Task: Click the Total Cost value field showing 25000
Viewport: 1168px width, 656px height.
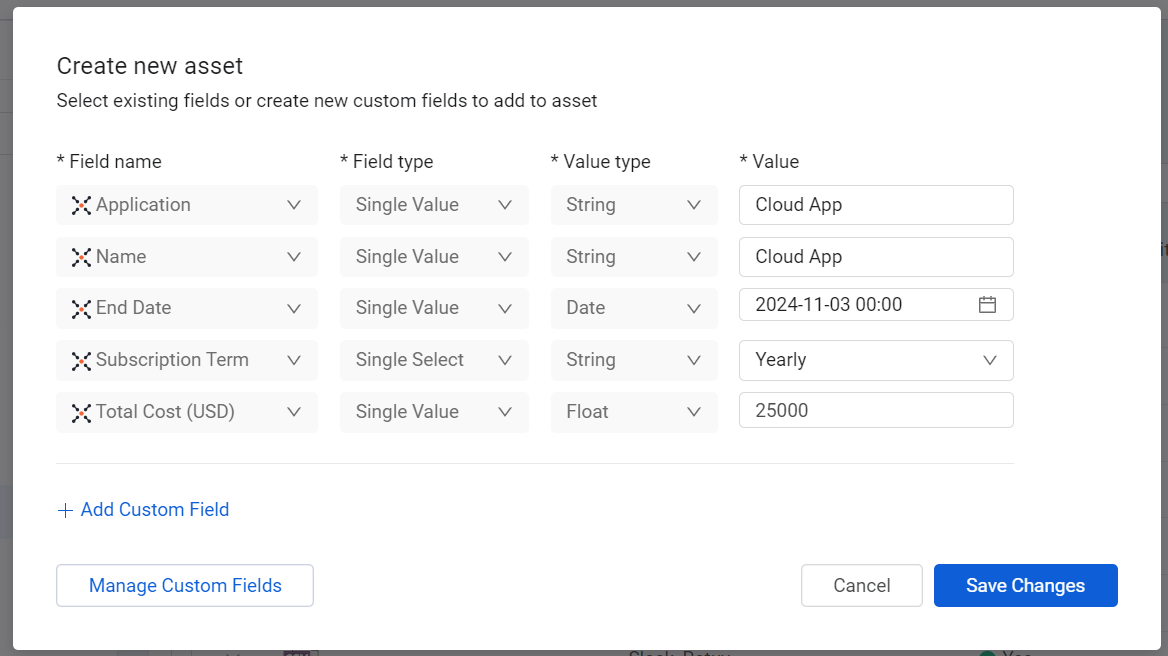Action: click(x=875, y=411)
